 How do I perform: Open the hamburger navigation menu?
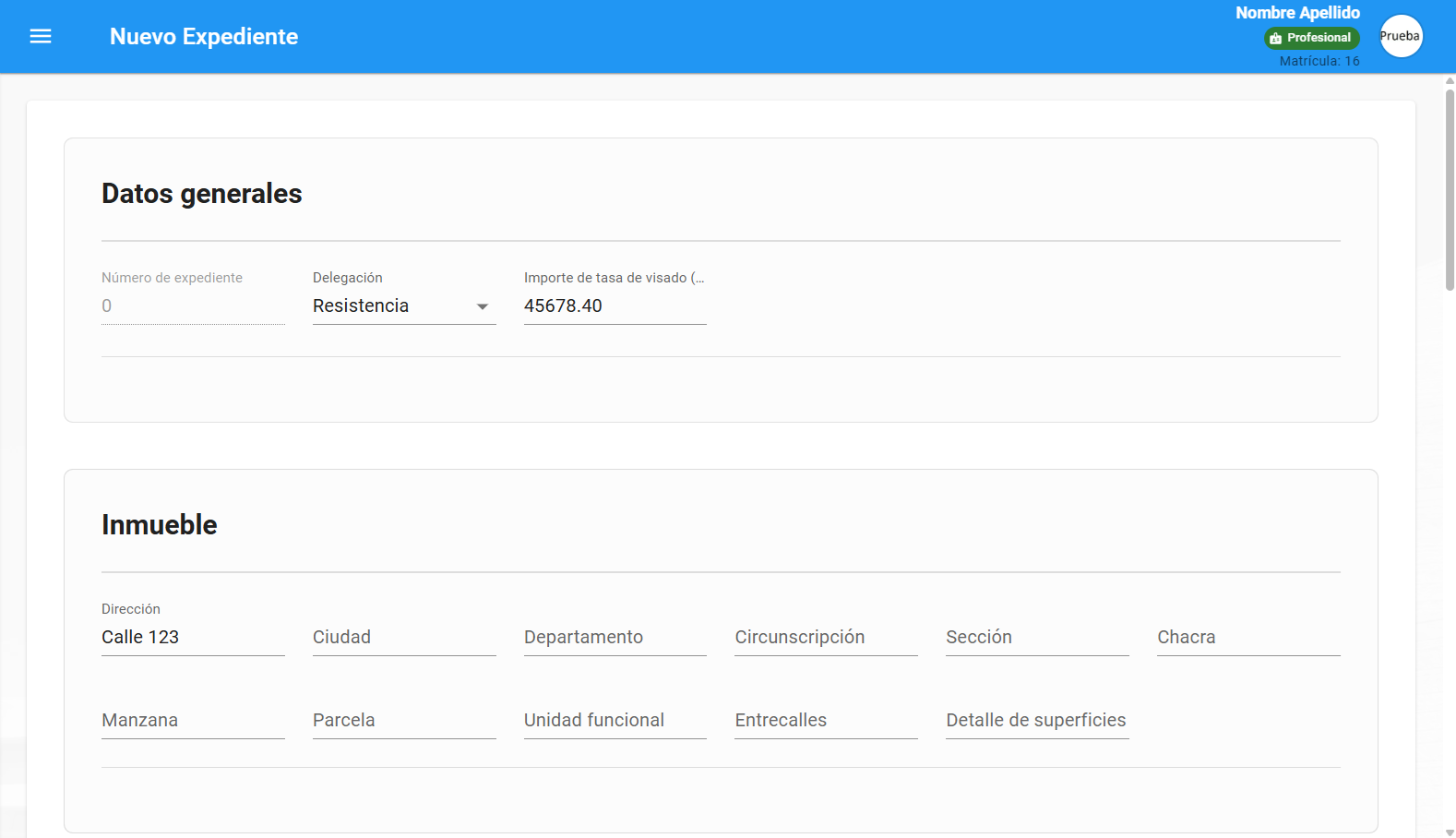41,37
